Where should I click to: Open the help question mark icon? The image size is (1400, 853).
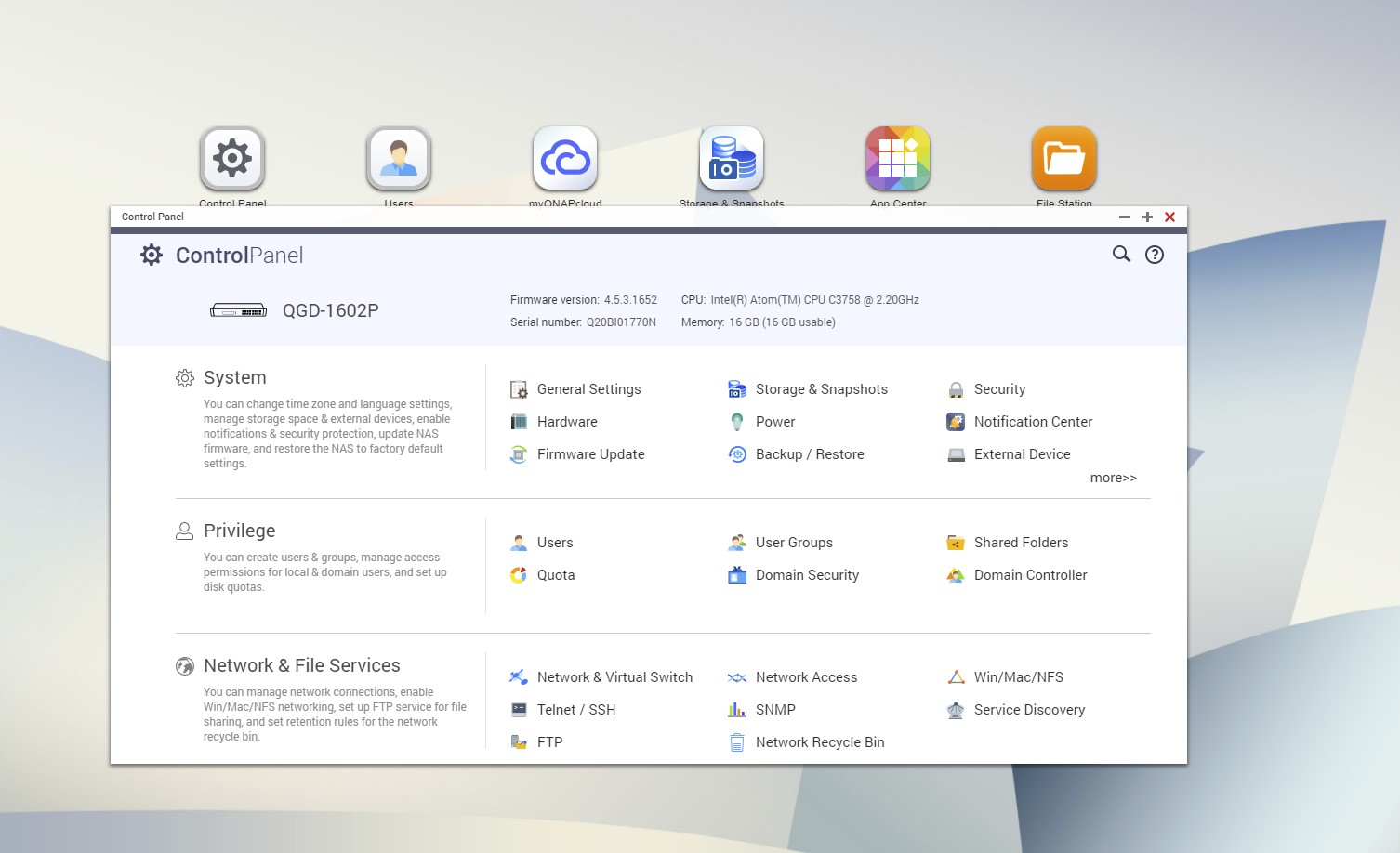1154,255
